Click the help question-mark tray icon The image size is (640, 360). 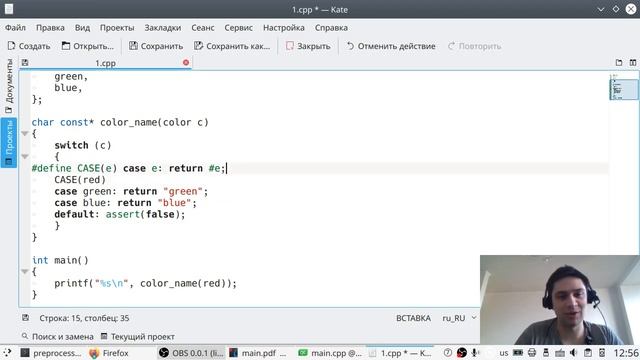coord(448,353)
